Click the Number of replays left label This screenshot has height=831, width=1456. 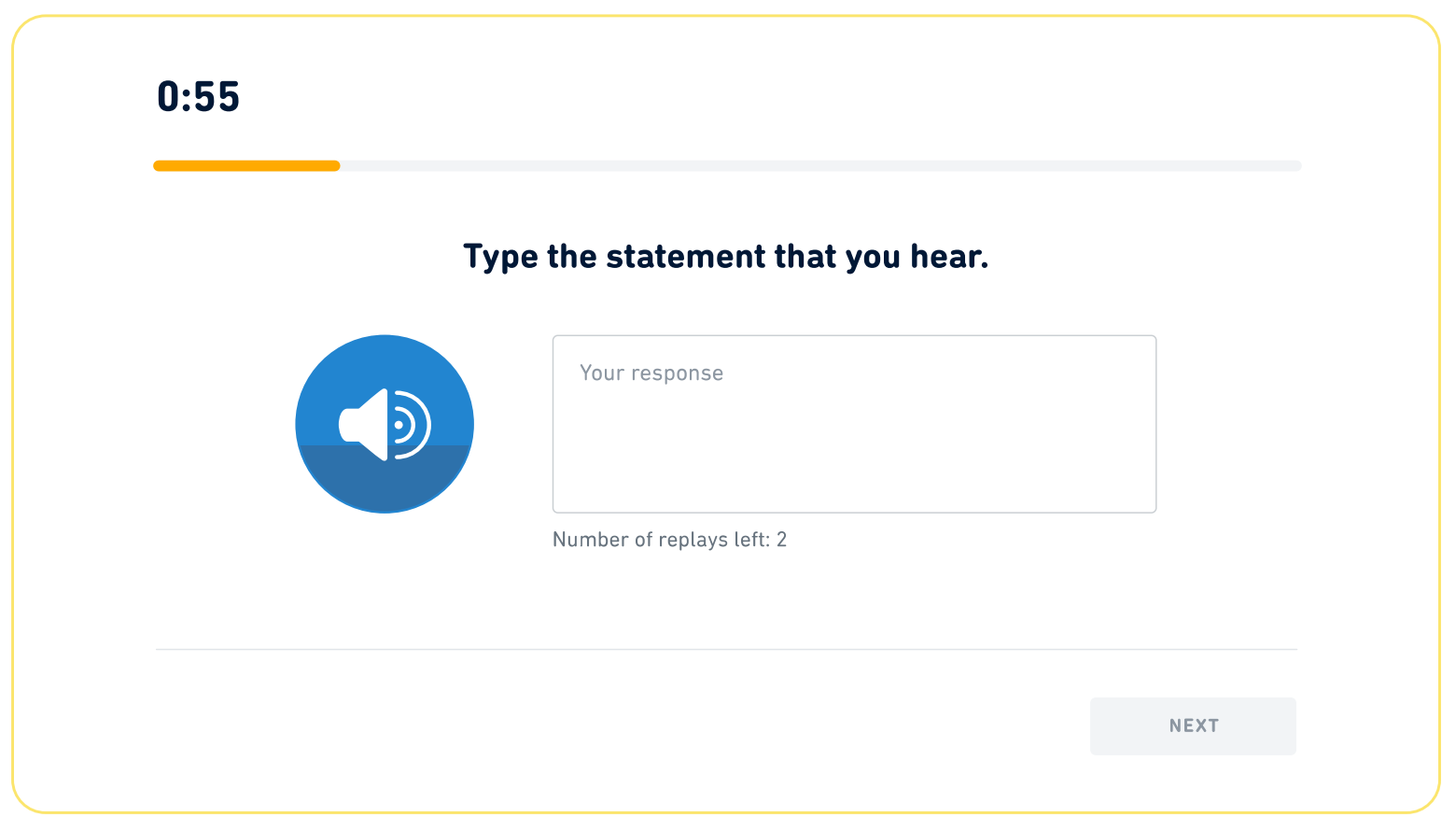point(669,540)
